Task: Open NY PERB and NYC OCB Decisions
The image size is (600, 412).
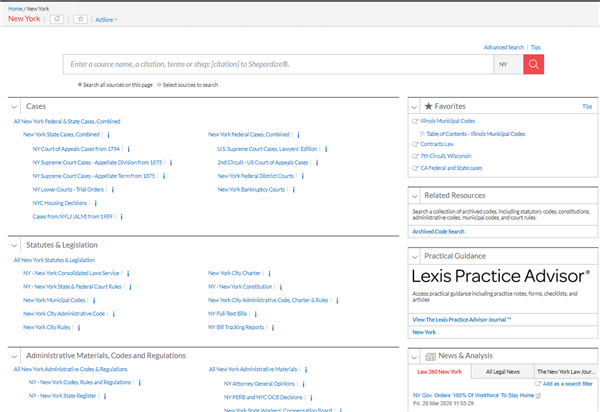Action: coord(263,397)
